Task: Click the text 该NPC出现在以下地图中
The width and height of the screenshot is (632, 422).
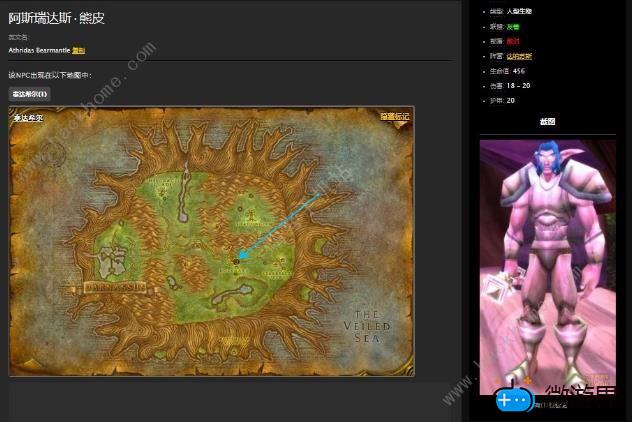Action: pyautogui.click(x=50, y=75)
